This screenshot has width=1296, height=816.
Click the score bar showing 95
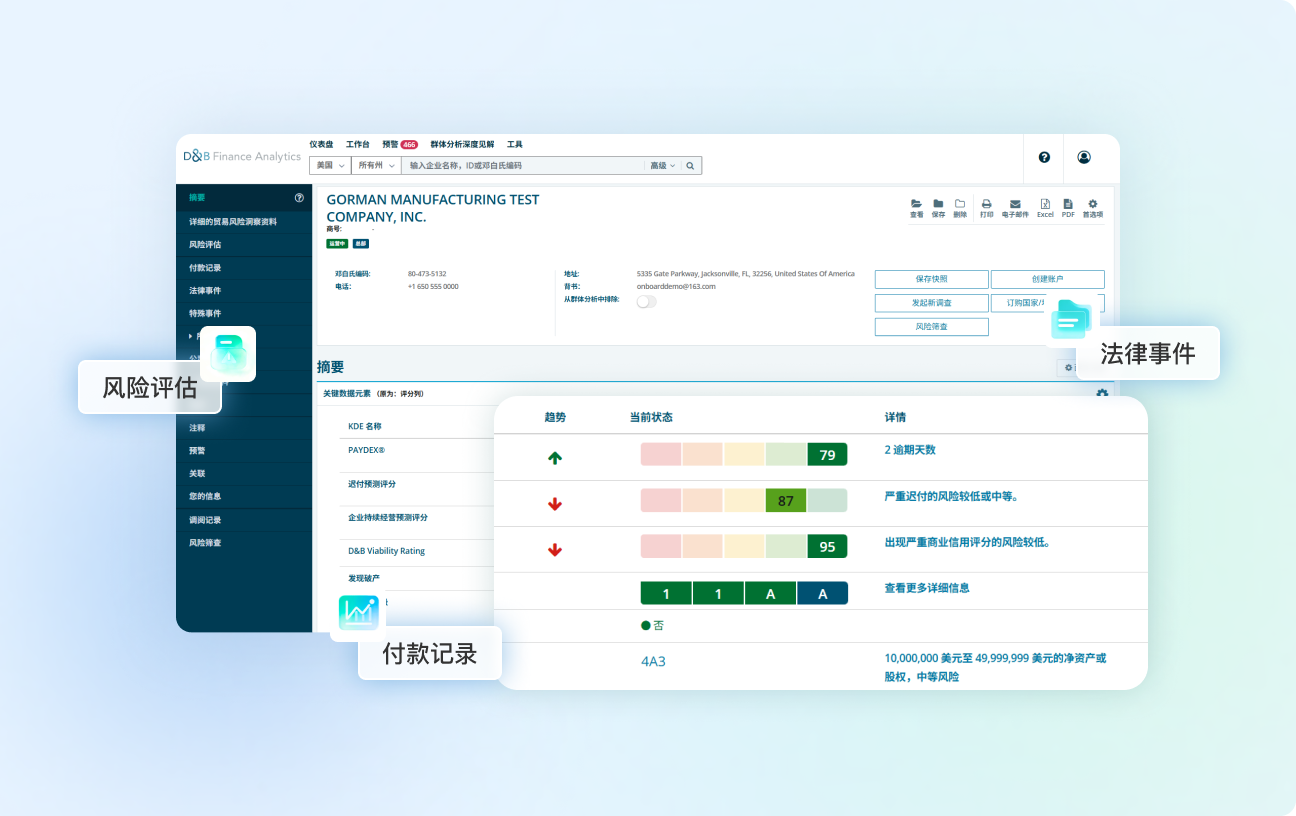click(744, 546)
